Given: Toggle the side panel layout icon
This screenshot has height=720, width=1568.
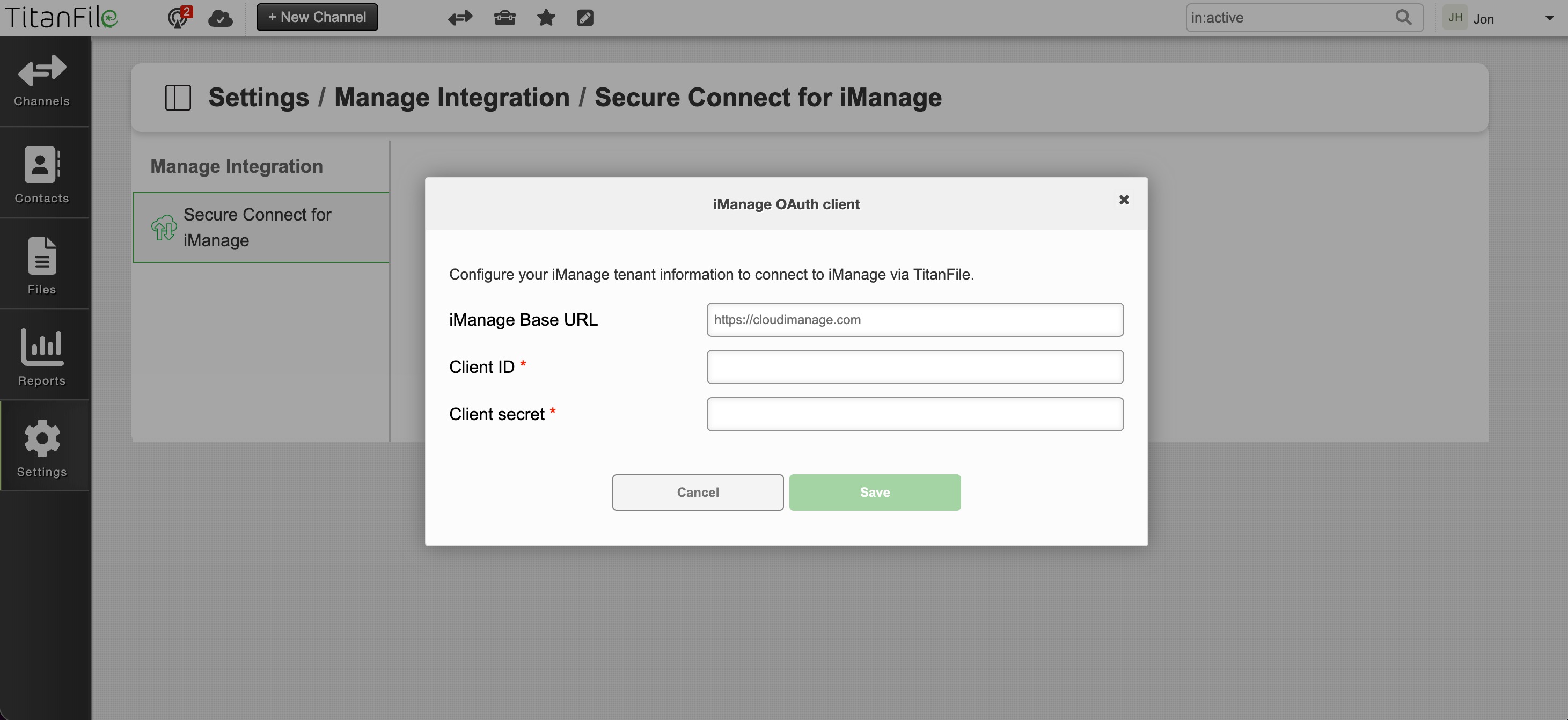Looking at the screenshot, I should pos(178,98).
